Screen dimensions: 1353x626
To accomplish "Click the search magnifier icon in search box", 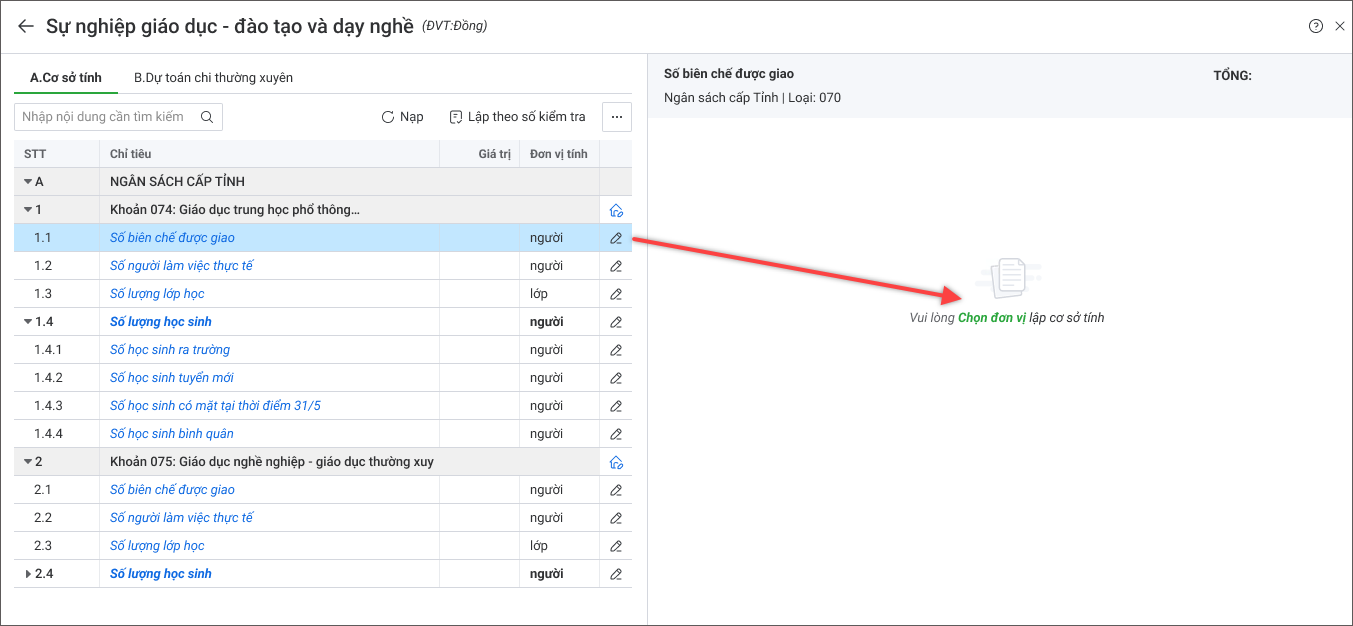I will point(207,117).
